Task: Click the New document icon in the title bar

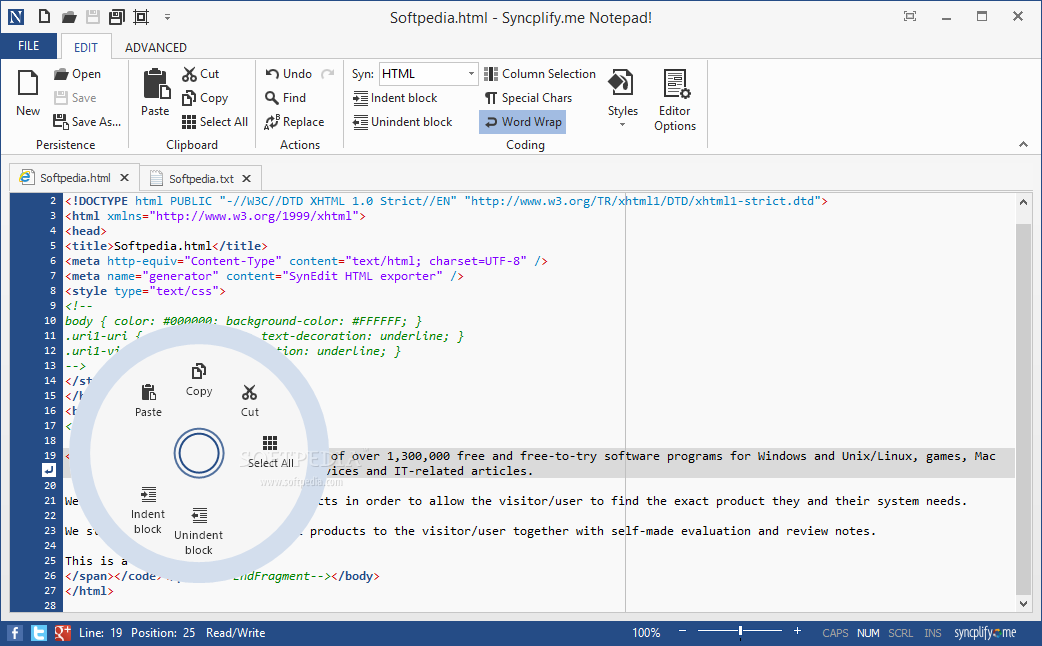Action: [44, 17]
